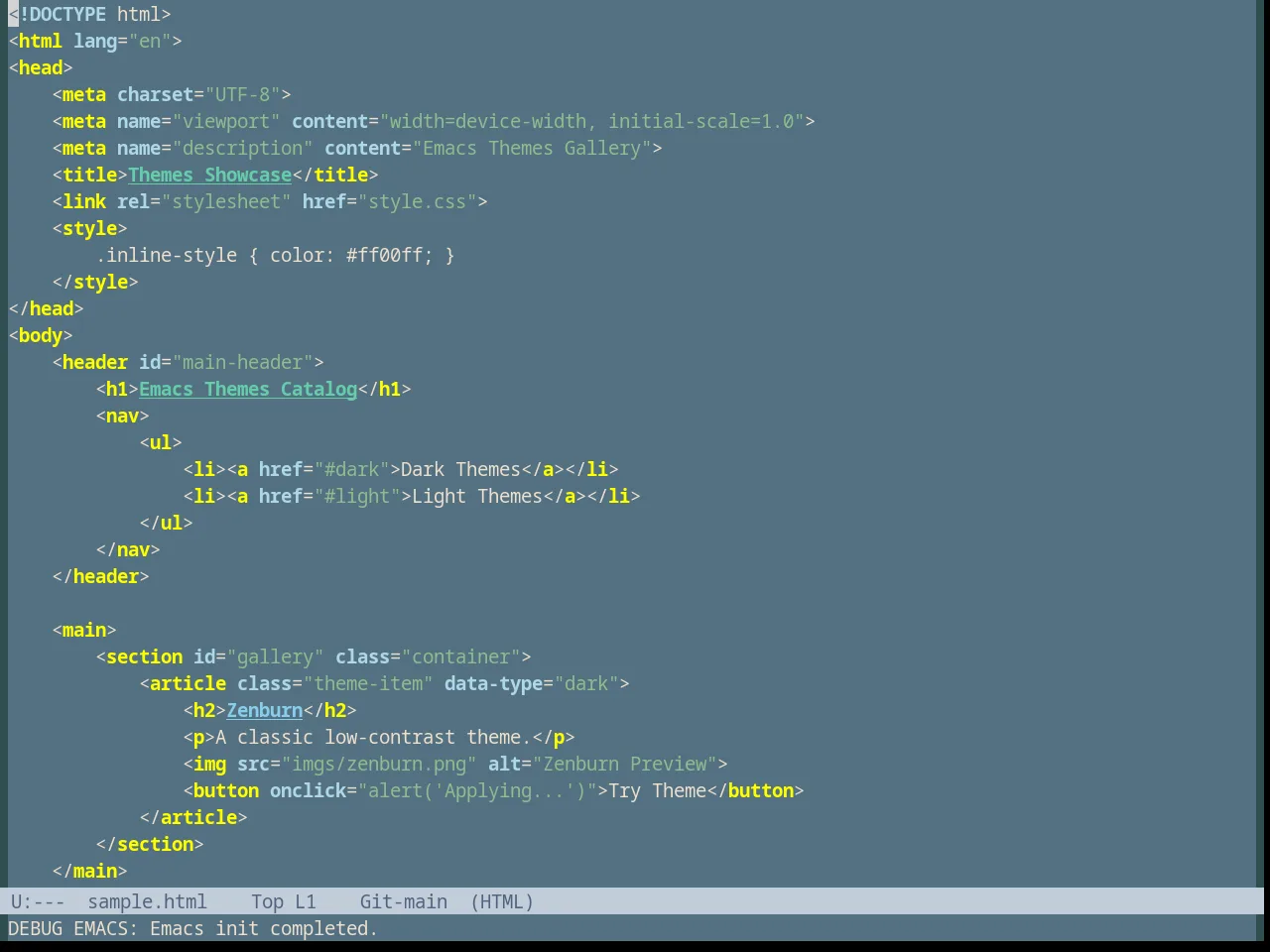Click 'Top' position indicator in mode line
Screen dimensions: 1270x952
point(267,901)
